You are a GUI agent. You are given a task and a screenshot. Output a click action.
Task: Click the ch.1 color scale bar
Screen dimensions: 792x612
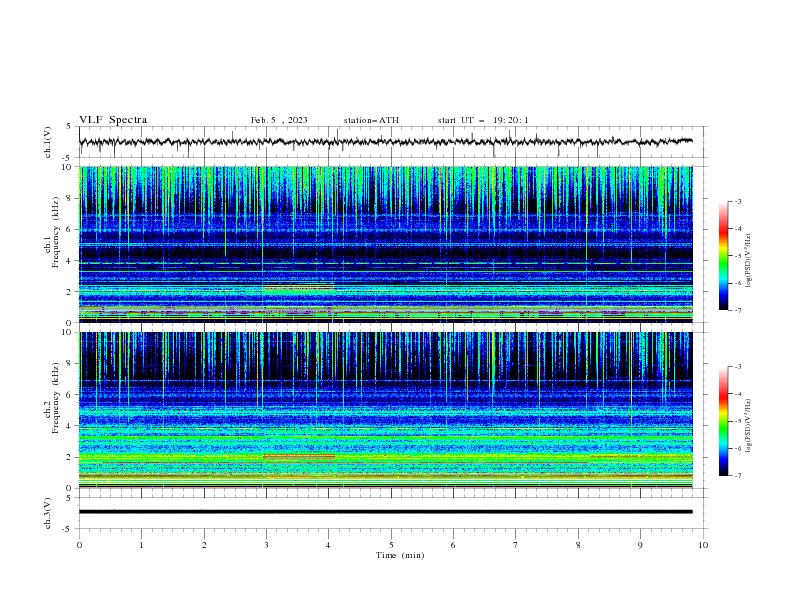(723, 256)
